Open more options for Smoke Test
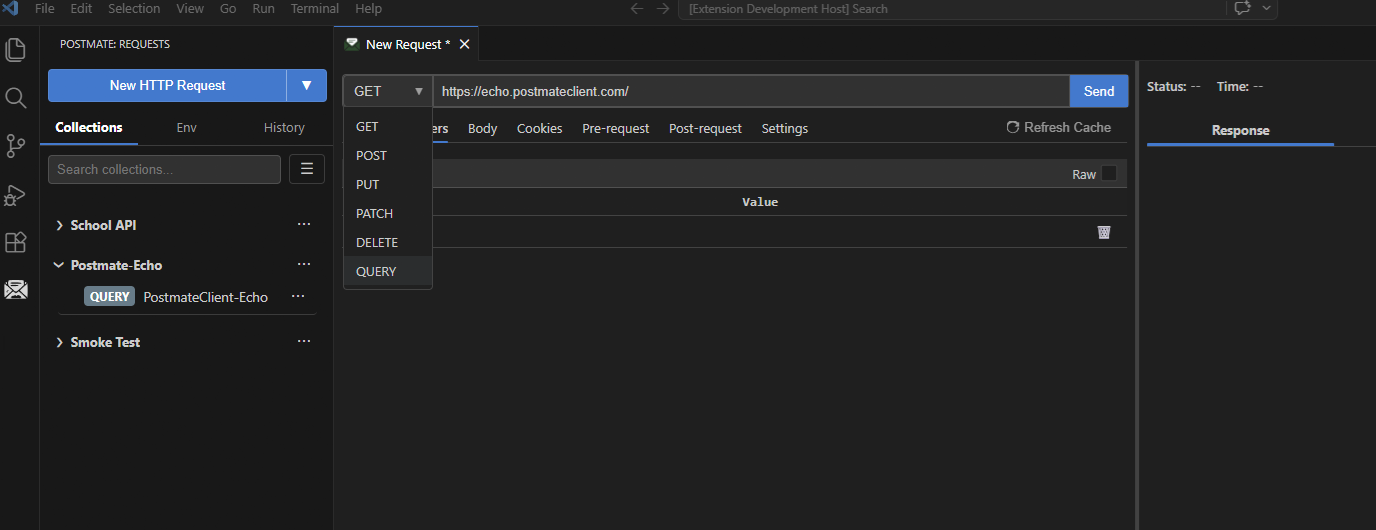 coord(304,342)
